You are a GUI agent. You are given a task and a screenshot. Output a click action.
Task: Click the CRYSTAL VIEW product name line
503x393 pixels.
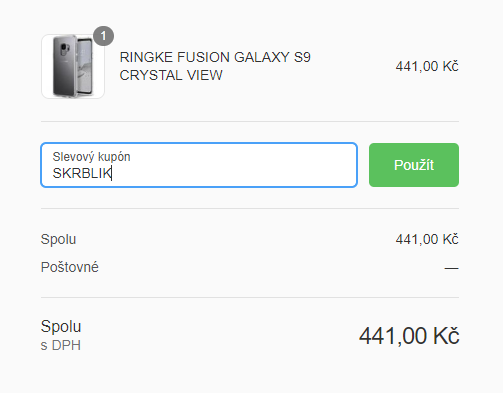tap(171, 75)
